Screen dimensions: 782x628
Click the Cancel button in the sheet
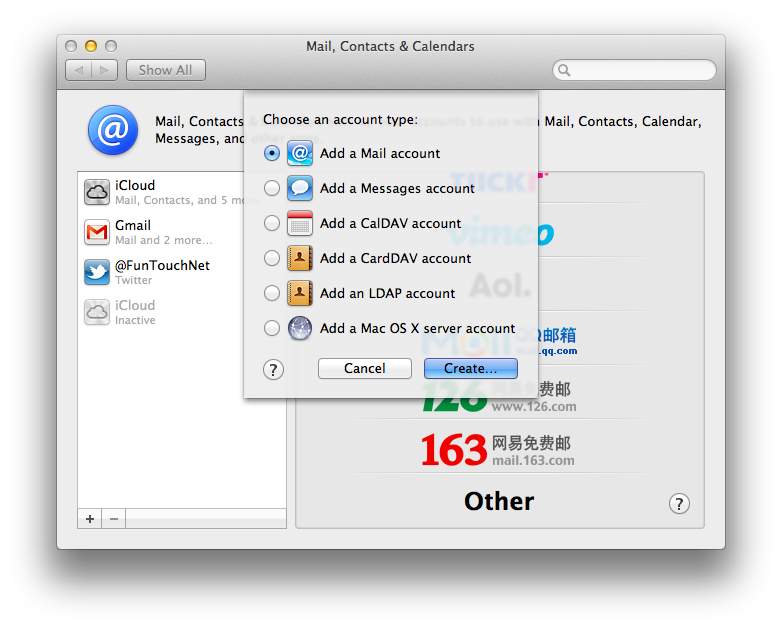(x=365, y=368)
